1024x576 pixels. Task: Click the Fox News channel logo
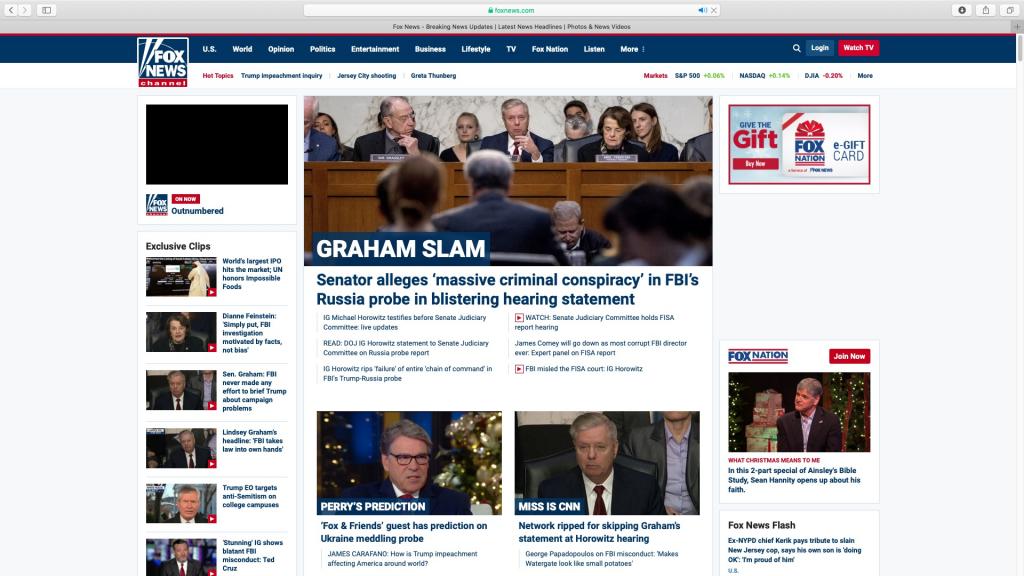(x=162, y=62)
